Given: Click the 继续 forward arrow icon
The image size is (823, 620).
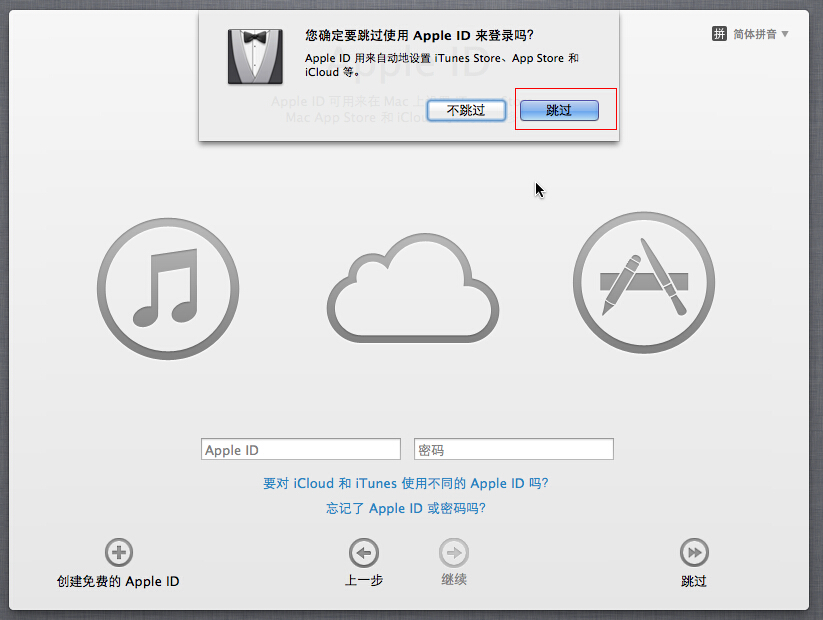Looking at the screenshot, I should (x=454, y=553).
